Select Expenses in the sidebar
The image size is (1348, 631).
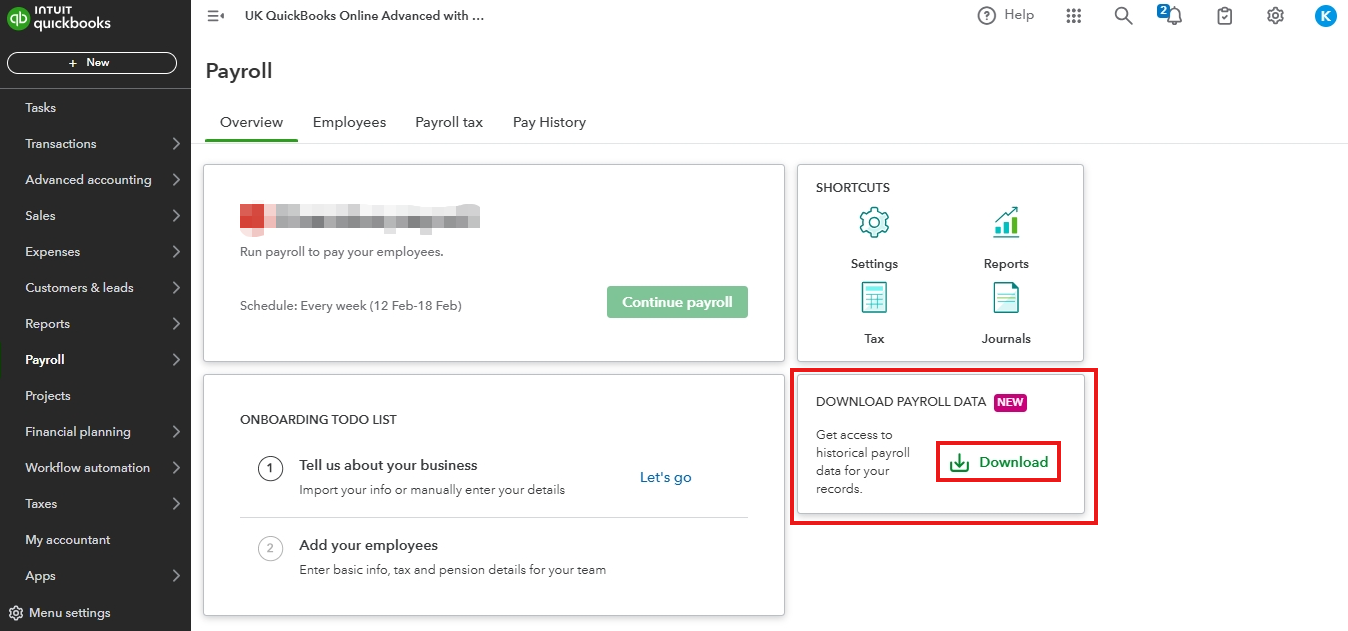point(52,252)
